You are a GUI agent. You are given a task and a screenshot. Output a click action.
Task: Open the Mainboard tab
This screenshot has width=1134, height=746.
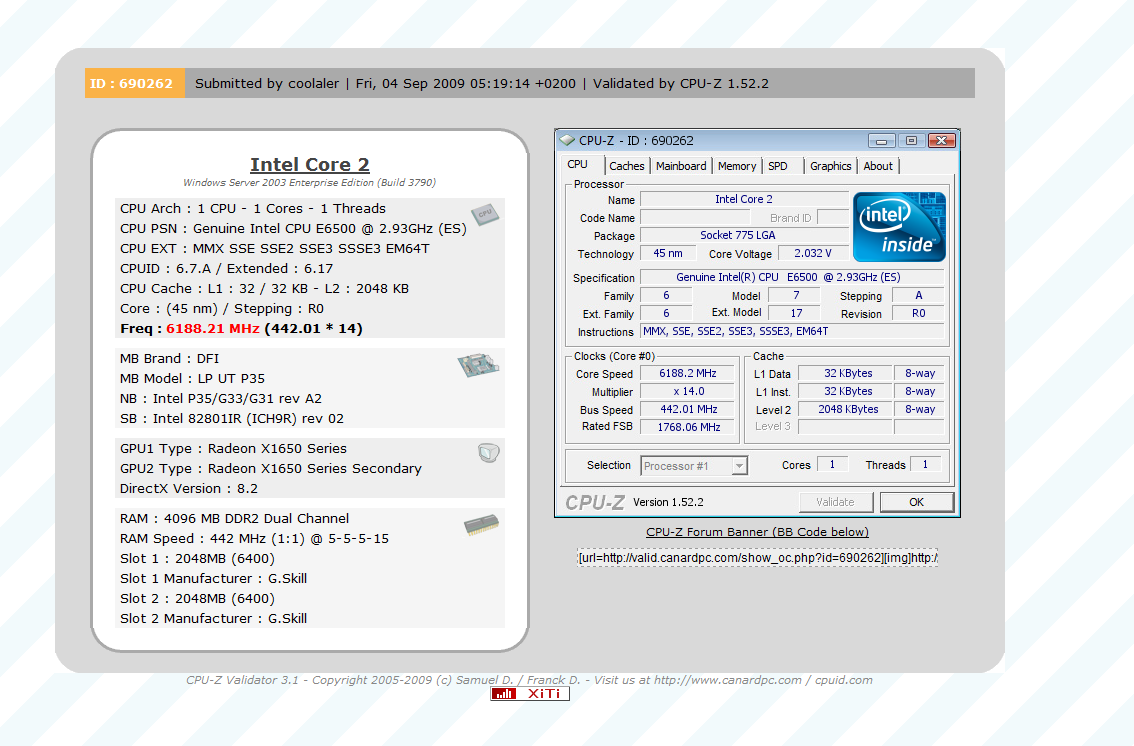(681, 166)
